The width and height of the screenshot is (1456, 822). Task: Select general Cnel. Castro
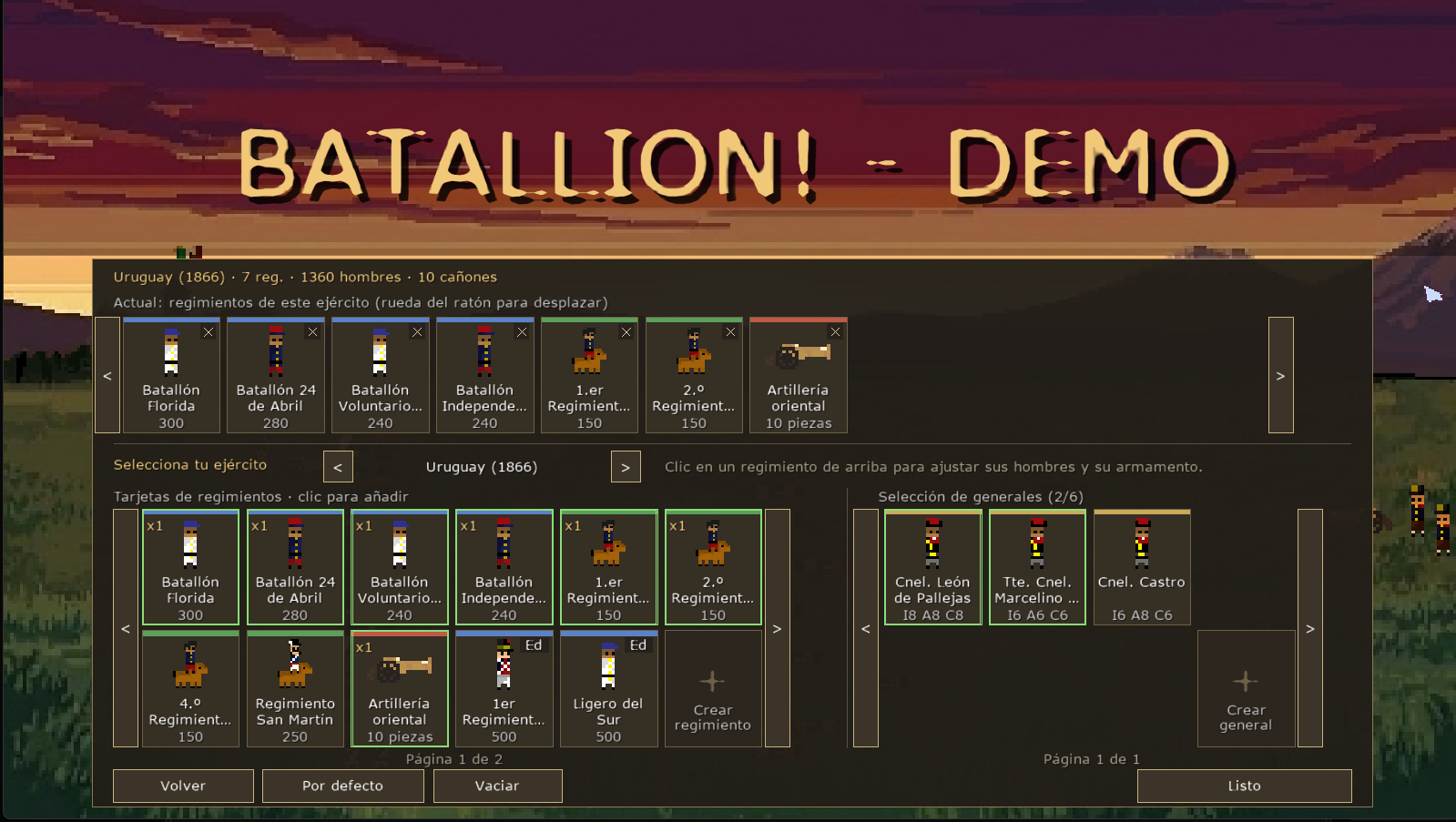point(1142,567)
